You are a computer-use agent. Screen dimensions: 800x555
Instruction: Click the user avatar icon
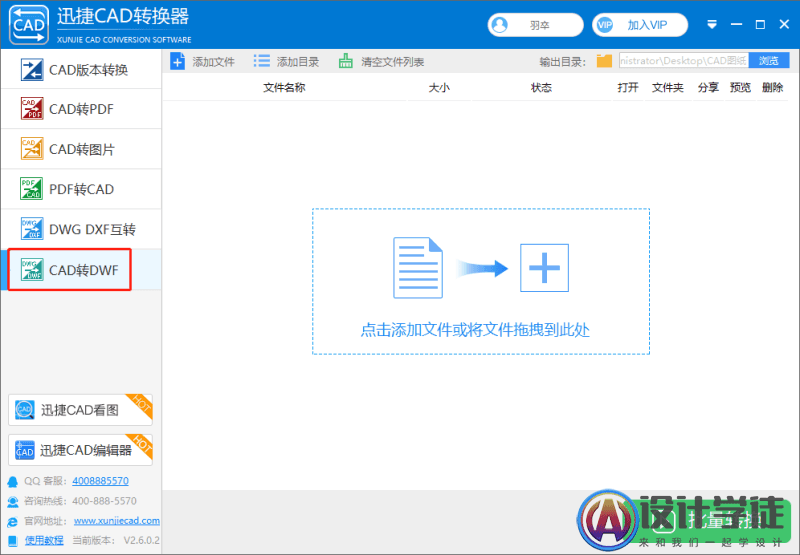(x=501, y=25)
